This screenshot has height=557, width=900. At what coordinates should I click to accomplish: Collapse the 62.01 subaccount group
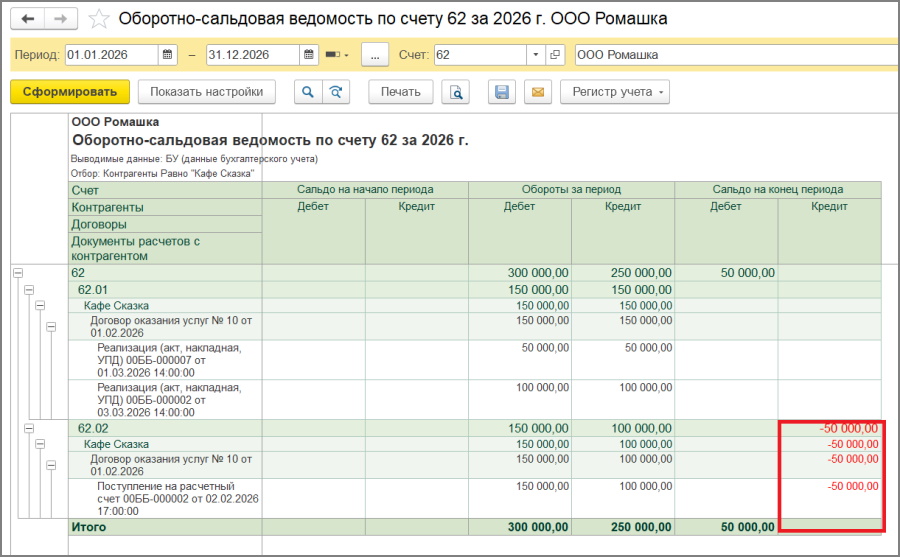(29, 289)
